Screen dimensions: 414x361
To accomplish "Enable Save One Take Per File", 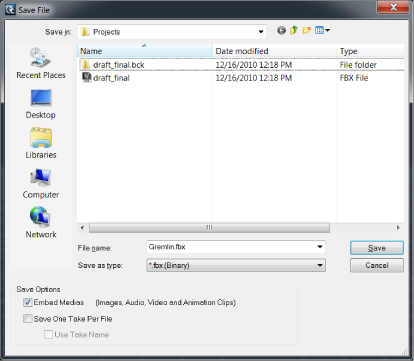I will pos(28,319).
